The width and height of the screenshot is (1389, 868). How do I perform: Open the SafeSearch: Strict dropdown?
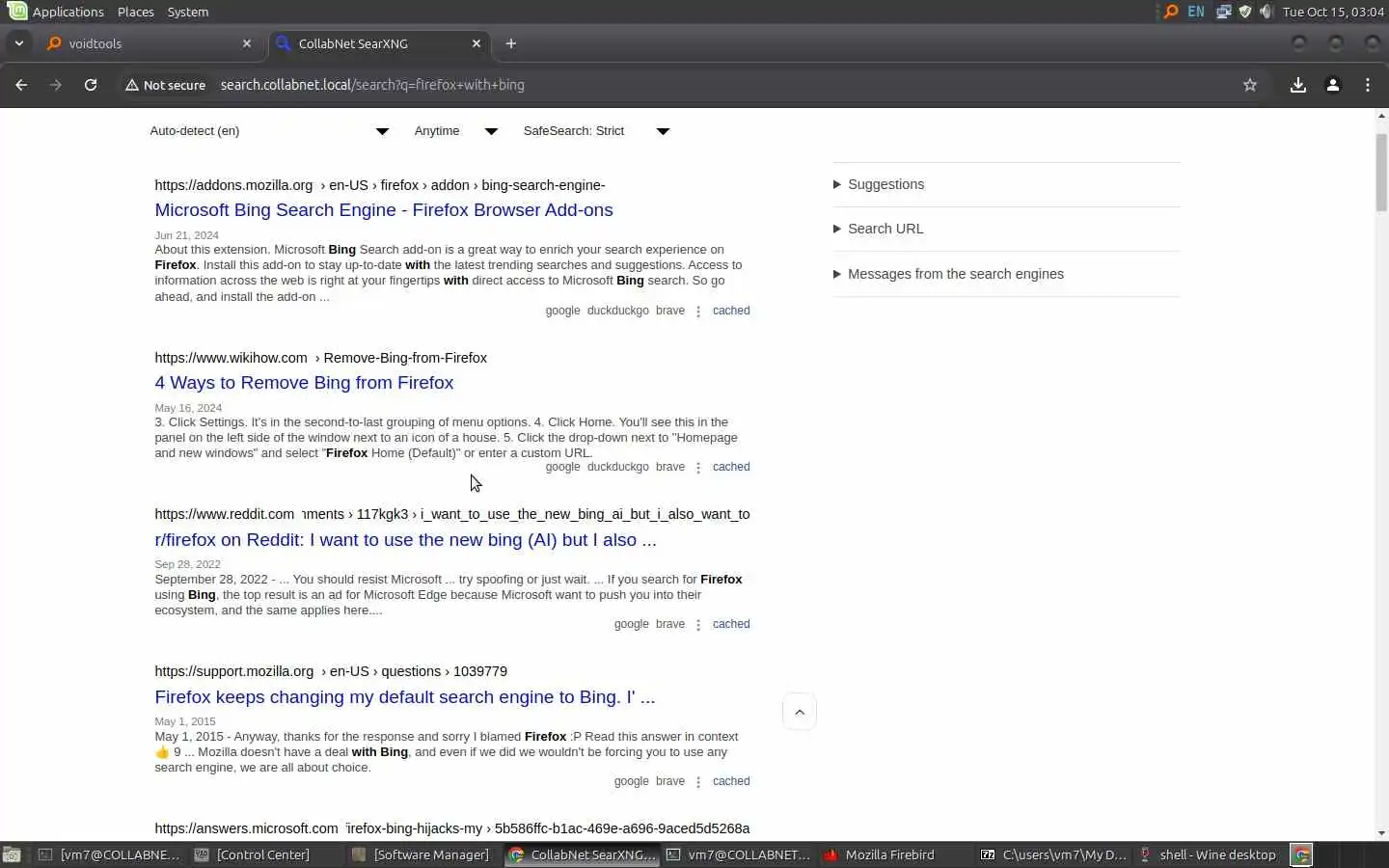(x=597, y=131)
